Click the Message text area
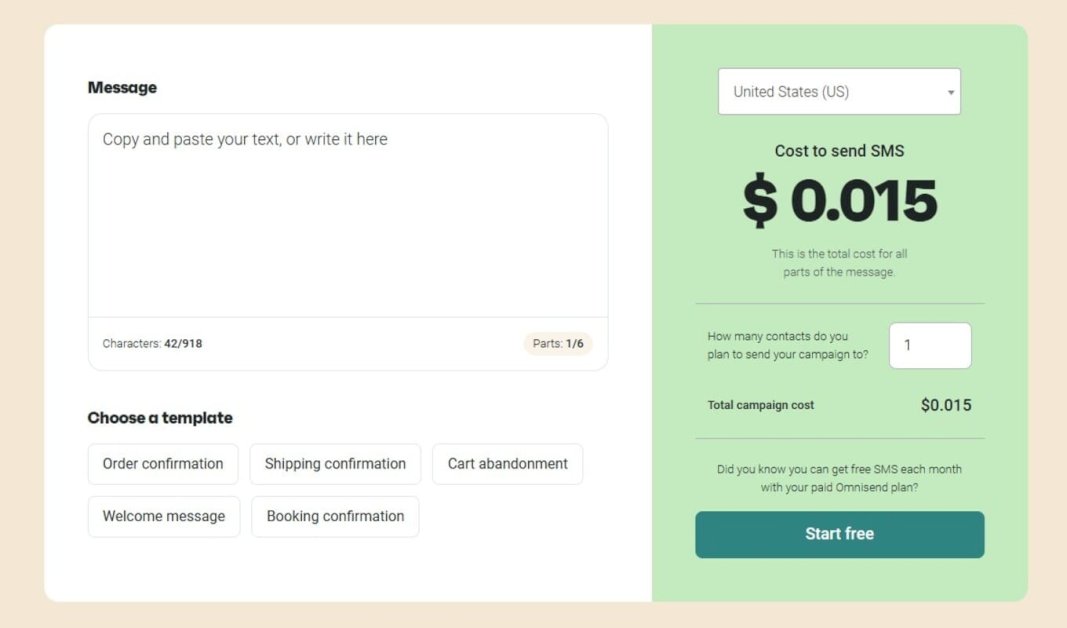 tap(347, 215)
